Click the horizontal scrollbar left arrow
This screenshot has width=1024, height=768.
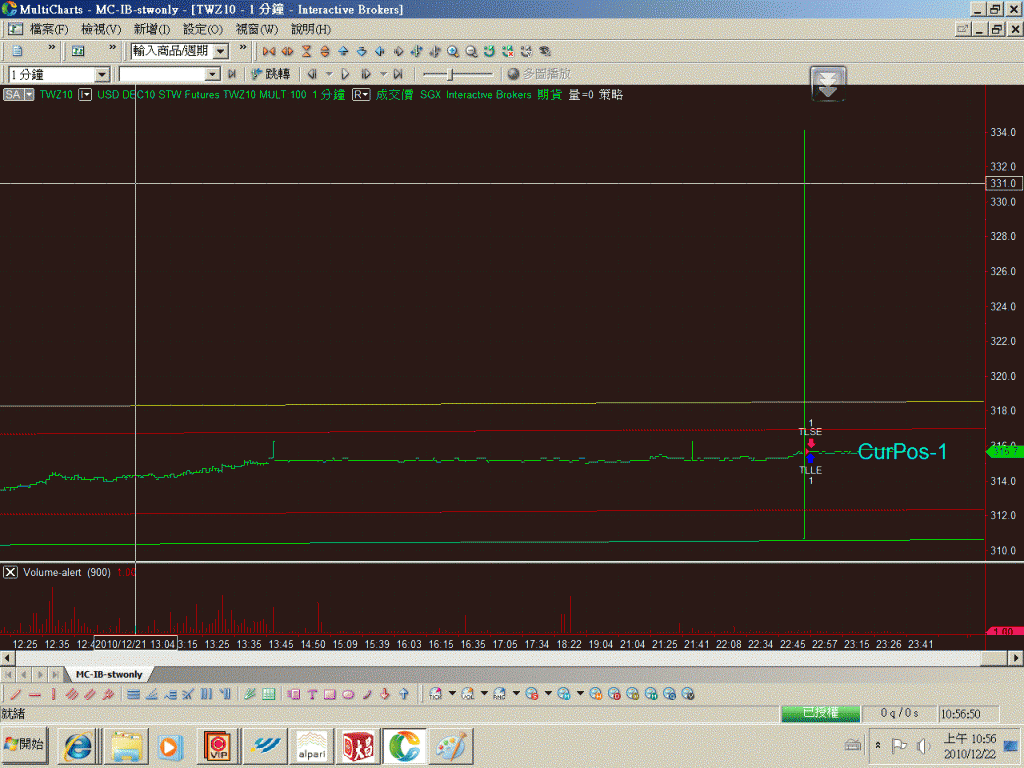tap(7, 658)
